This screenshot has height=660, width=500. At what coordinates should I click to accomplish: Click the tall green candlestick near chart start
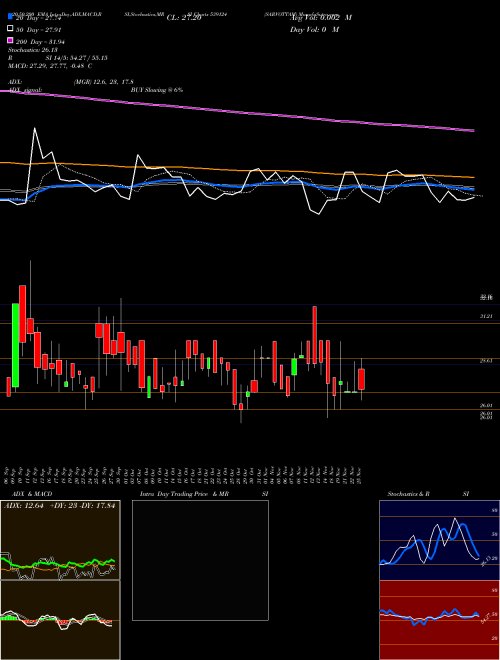coord(16,345)
